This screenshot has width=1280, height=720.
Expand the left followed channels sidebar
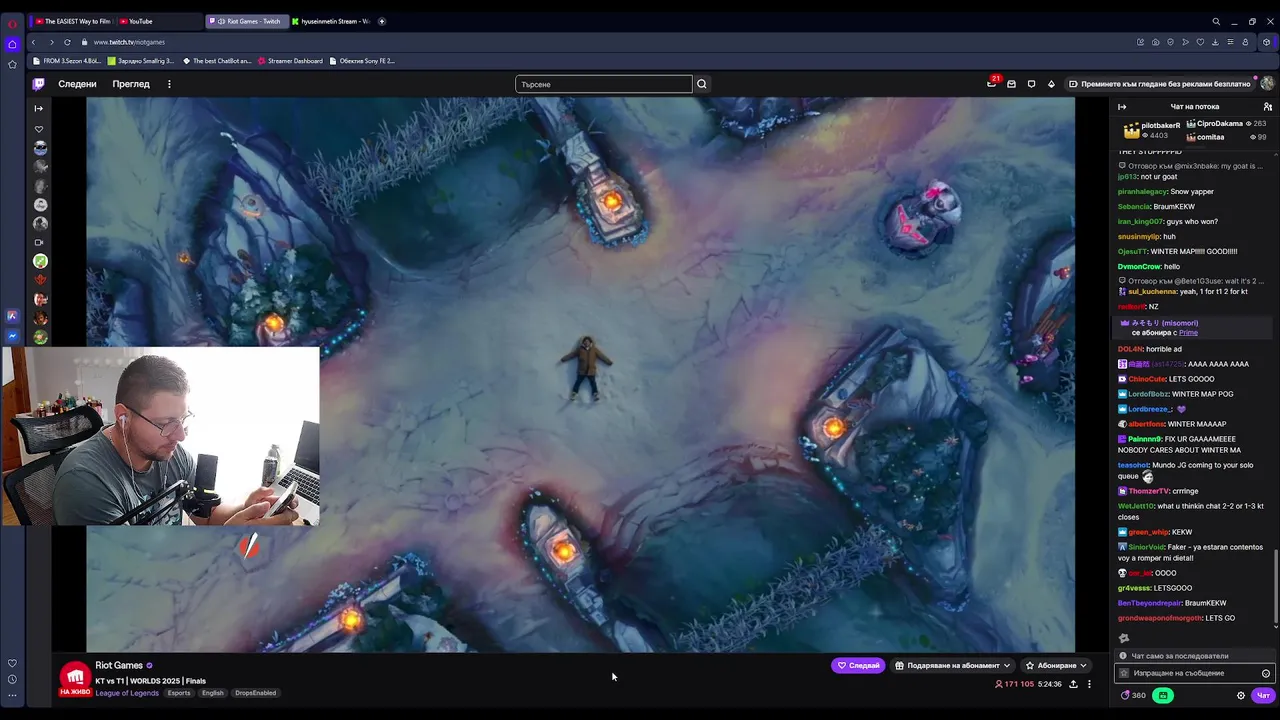click(39, 108)
